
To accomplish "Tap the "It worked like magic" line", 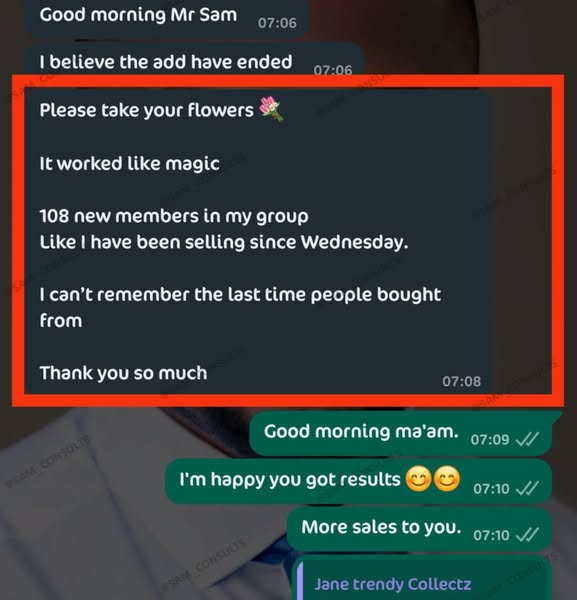I will (130, 164).
